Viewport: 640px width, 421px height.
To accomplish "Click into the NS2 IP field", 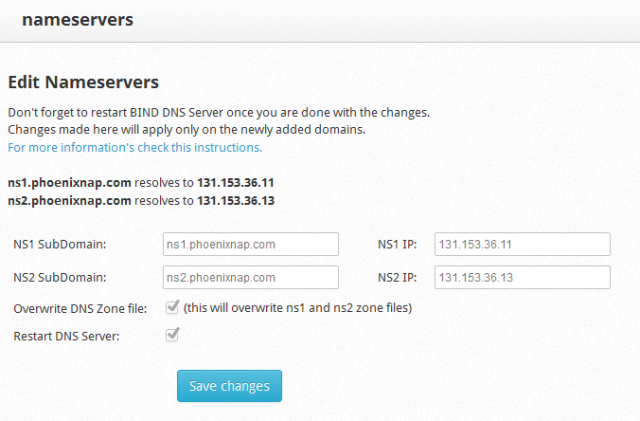I will coord(522,277).
